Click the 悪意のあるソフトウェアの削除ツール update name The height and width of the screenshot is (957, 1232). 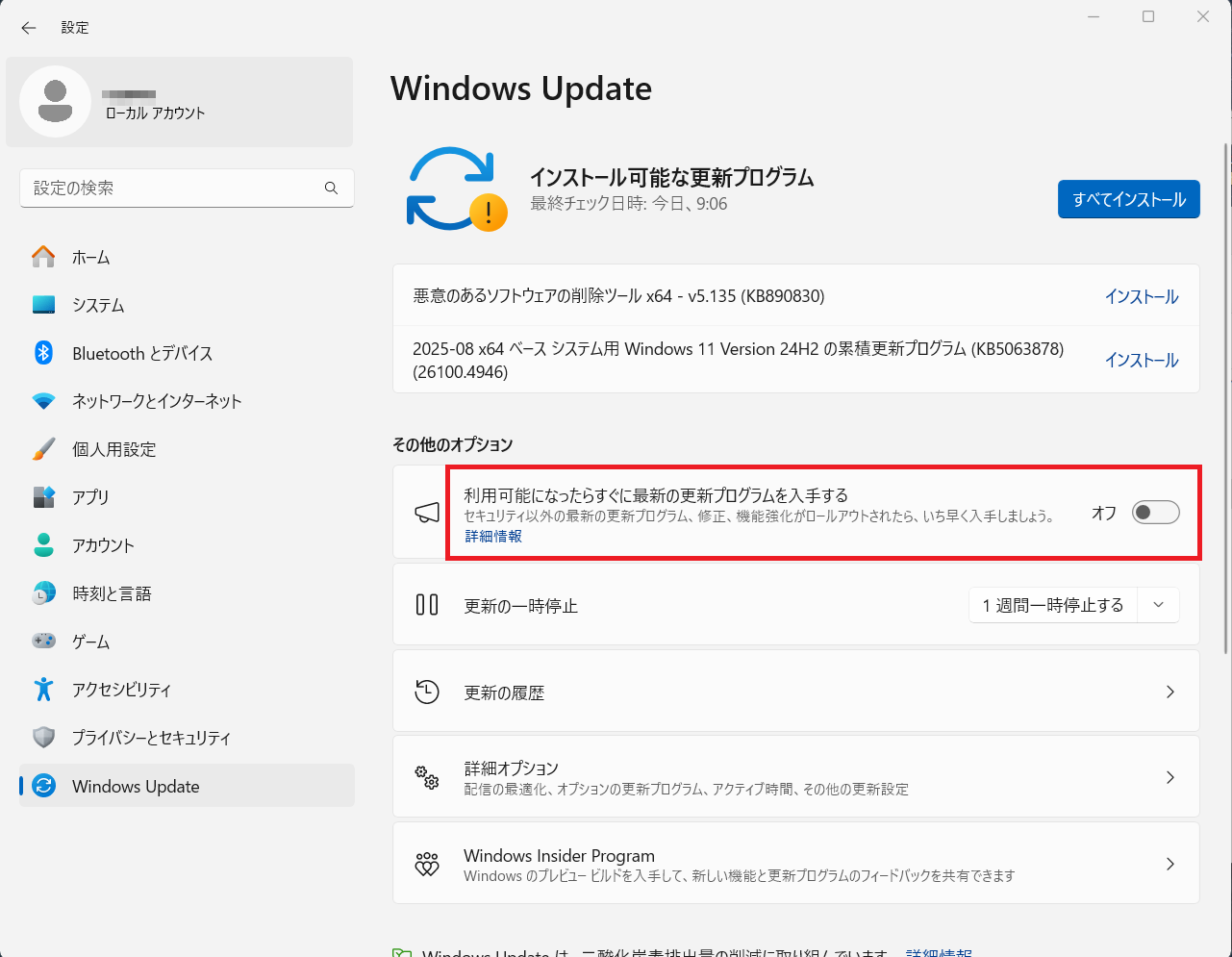tap(618, 296)
